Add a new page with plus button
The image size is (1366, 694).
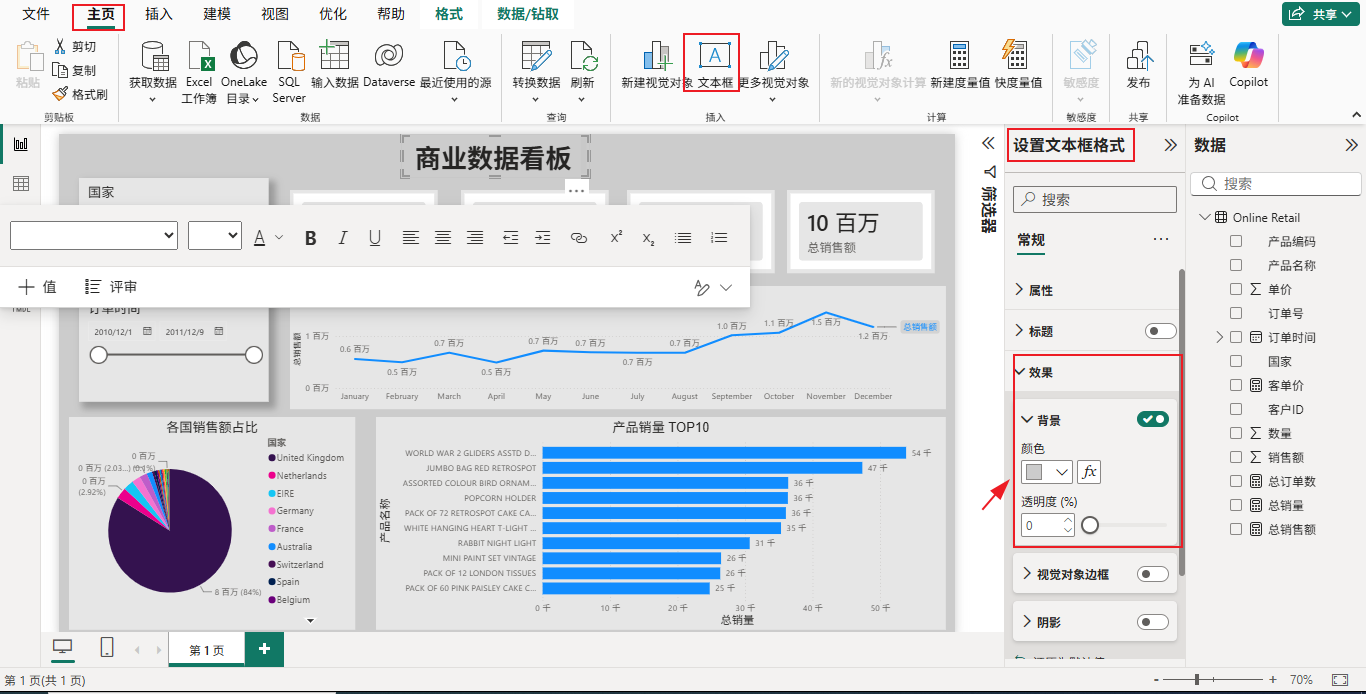tap(264, 649)
